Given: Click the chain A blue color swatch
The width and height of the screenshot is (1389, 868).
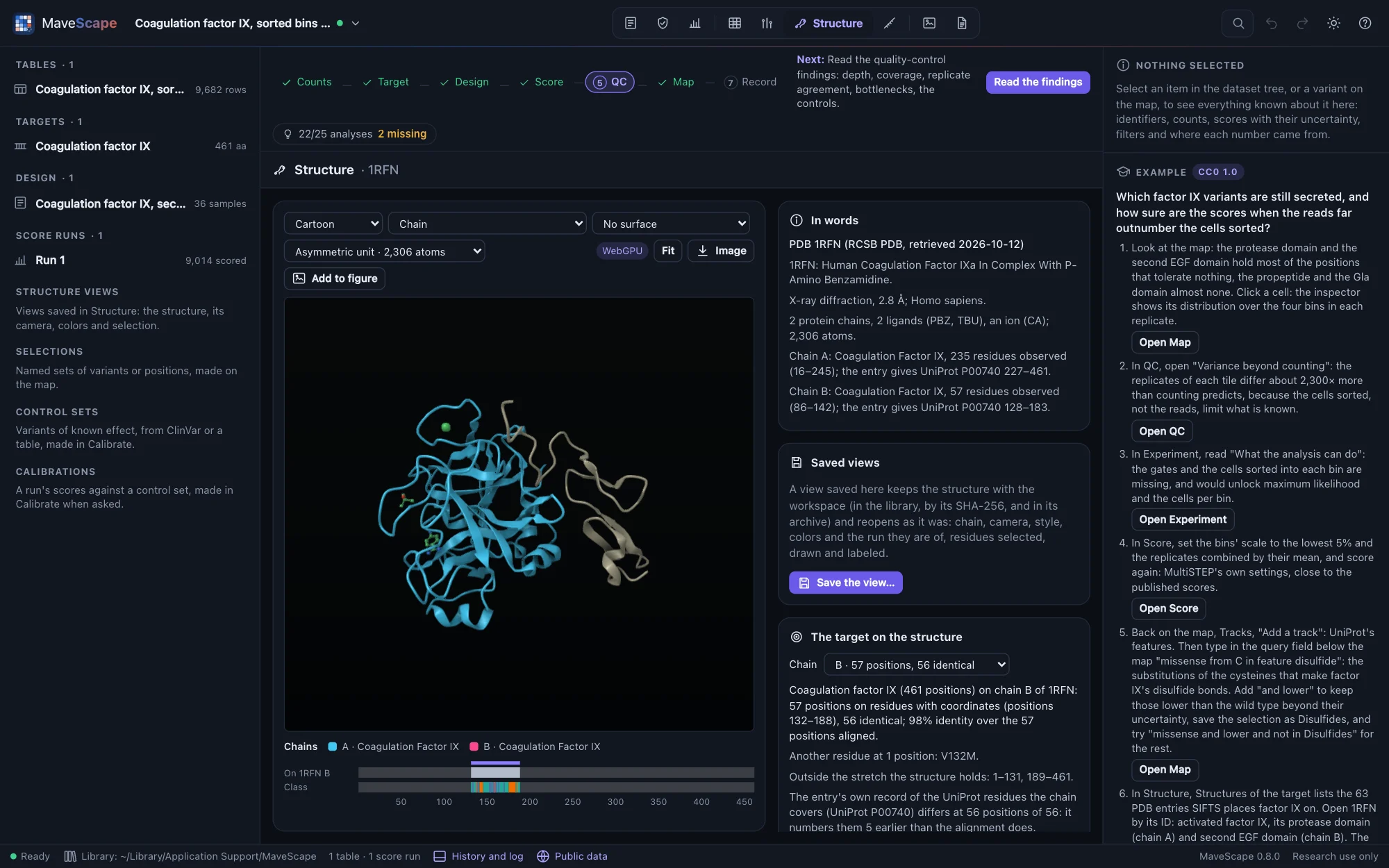Looking at the screenshot, I should pyautogui.click(x=333, y=746).
